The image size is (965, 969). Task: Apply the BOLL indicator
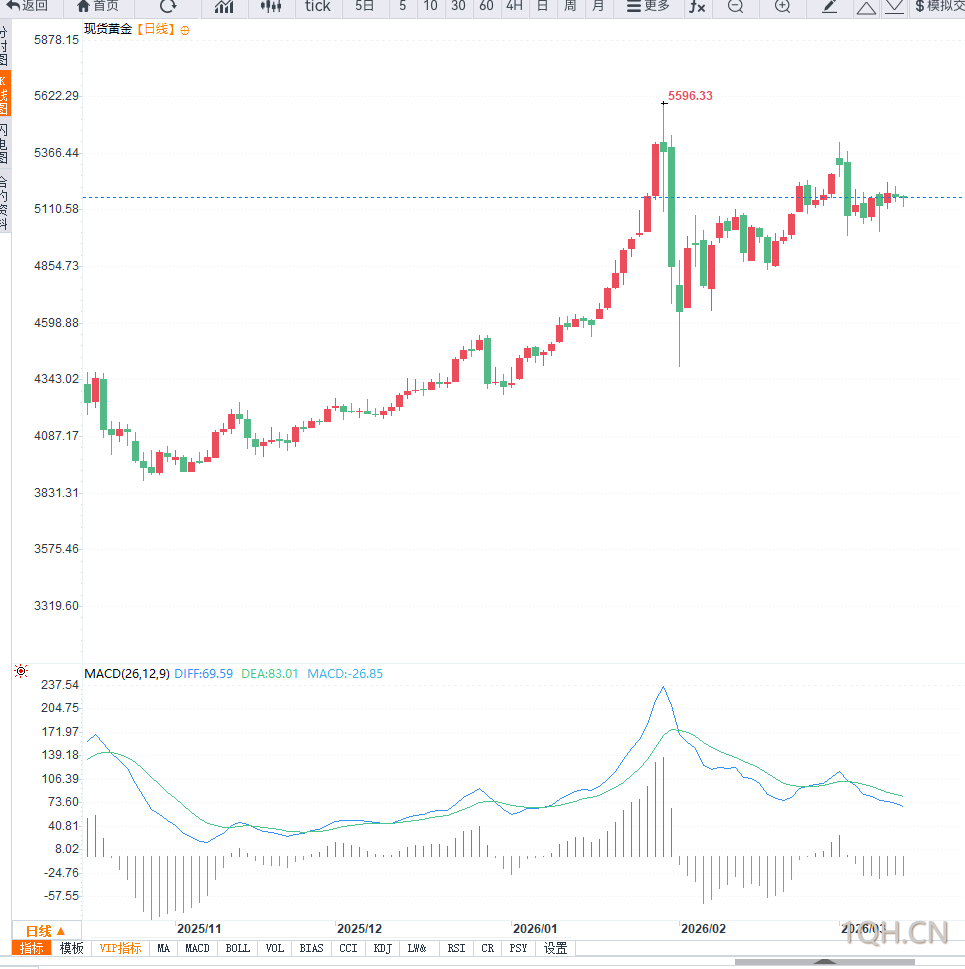237,948
